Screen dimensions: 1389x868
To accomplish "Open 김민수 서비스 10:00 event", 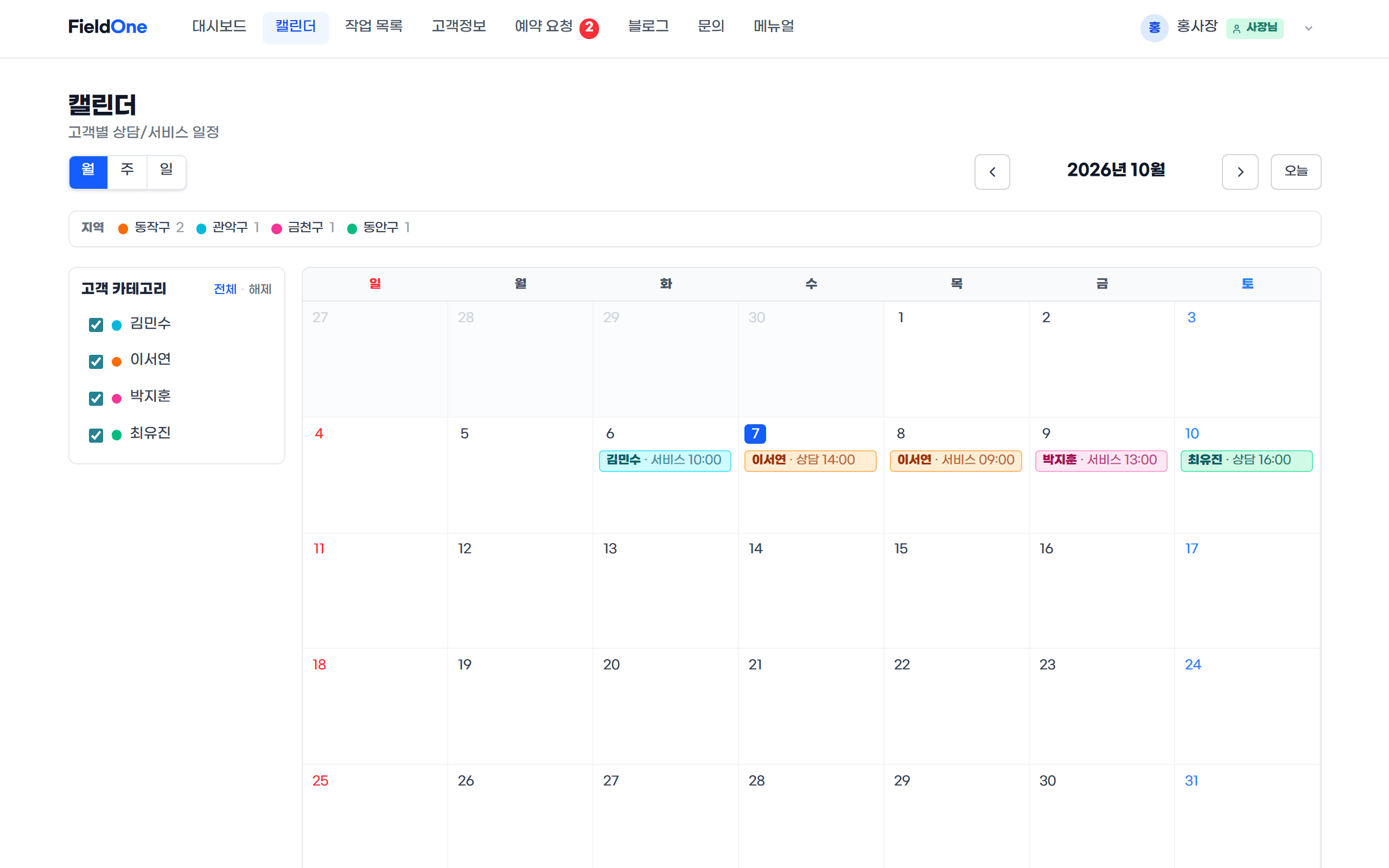I will tap(665, 461).
